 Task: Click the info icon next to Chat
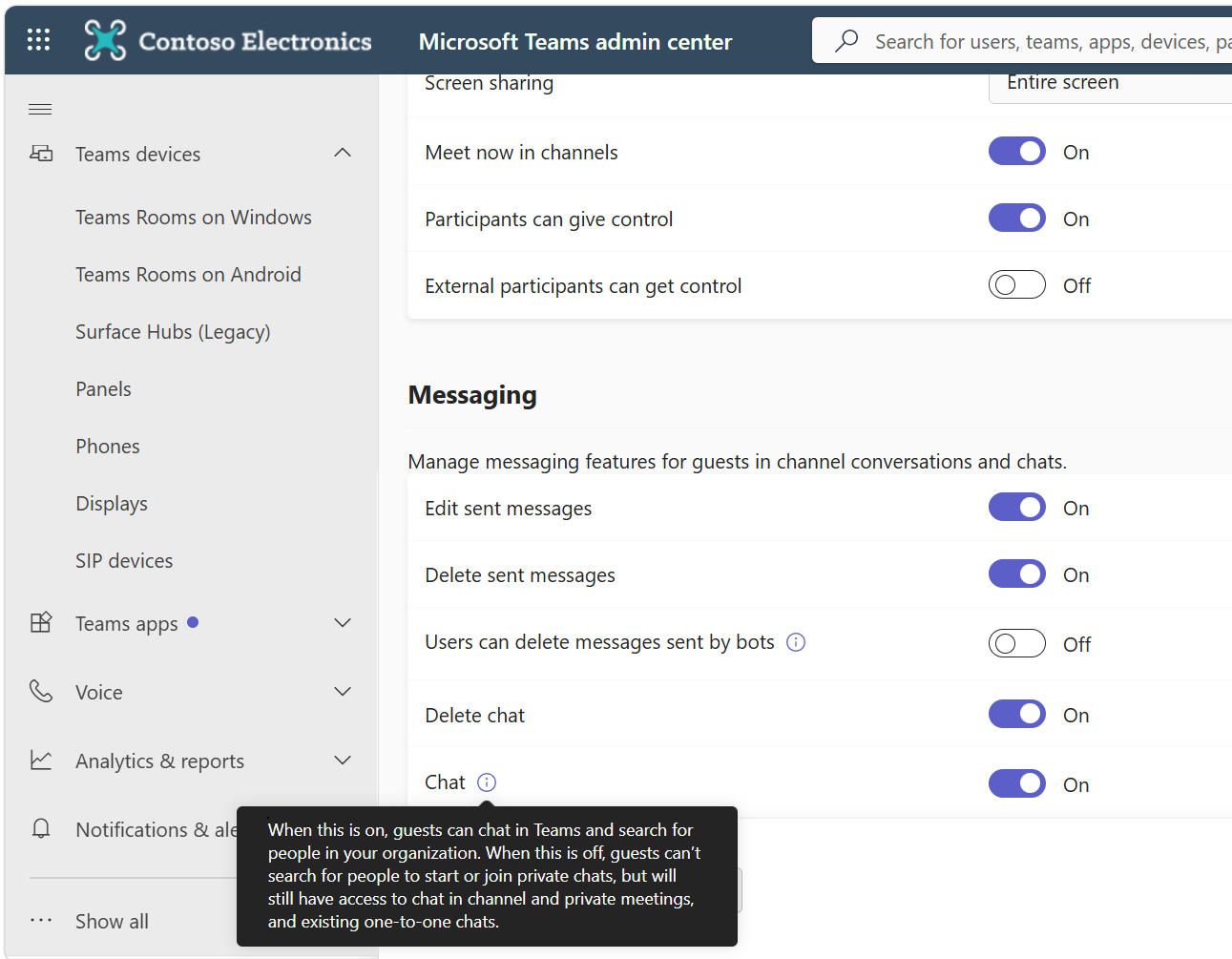point(487,782)
